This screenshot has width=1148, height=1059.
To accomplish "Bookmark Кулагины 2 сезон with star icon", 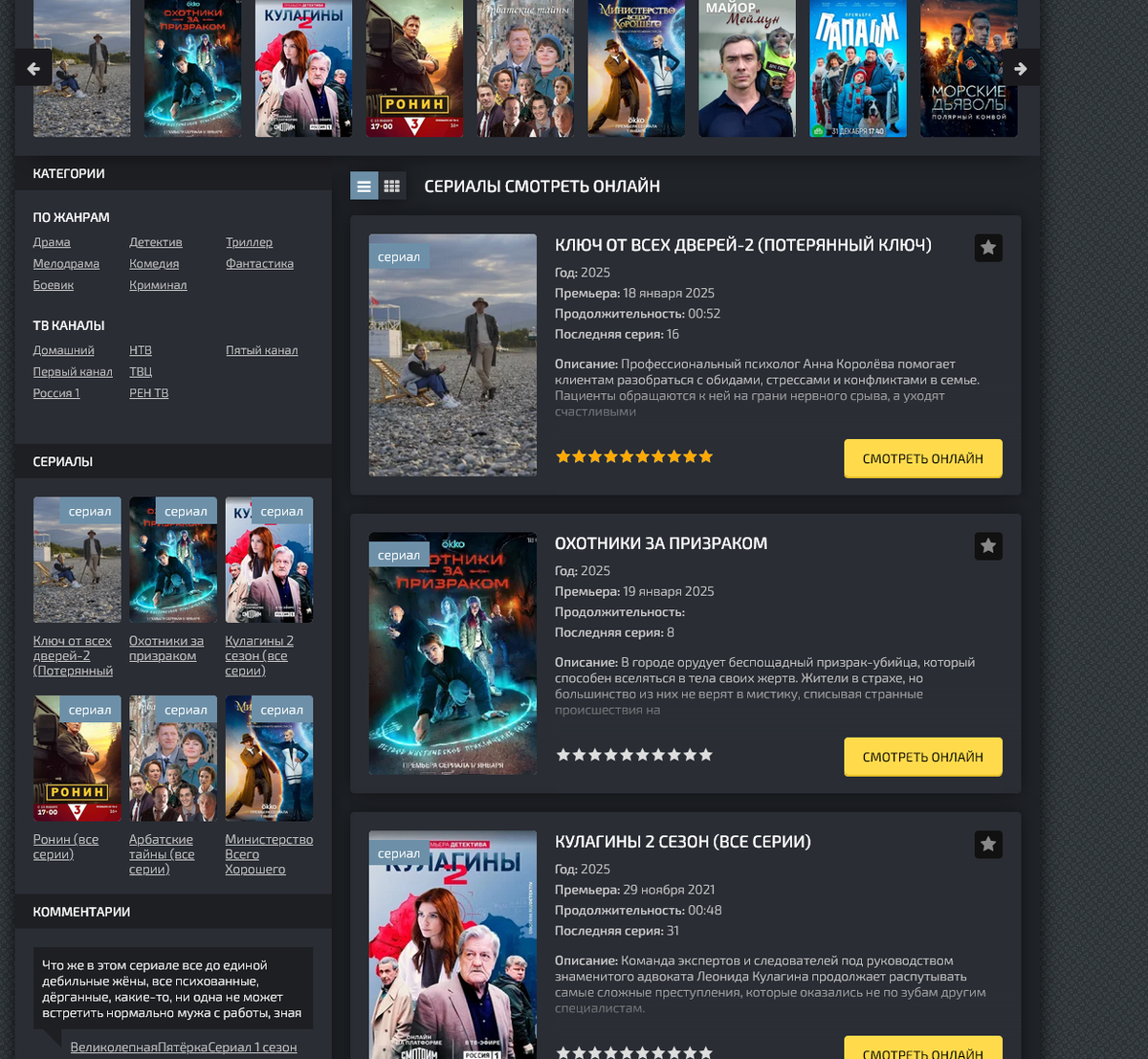I will (988, 845).
